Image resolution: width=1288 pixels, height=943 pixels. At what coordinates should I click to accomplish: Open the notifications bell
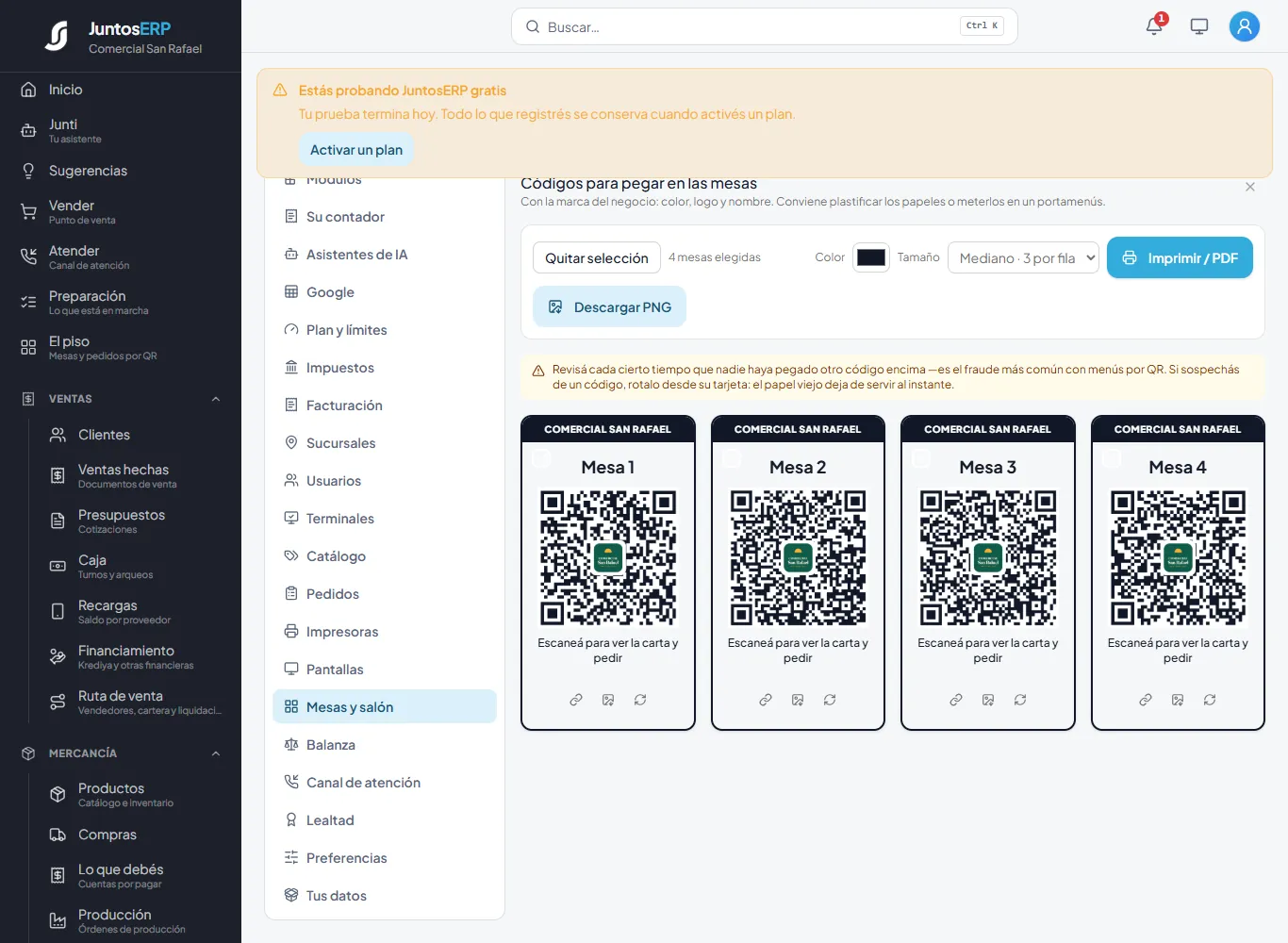coord(1154,26)
